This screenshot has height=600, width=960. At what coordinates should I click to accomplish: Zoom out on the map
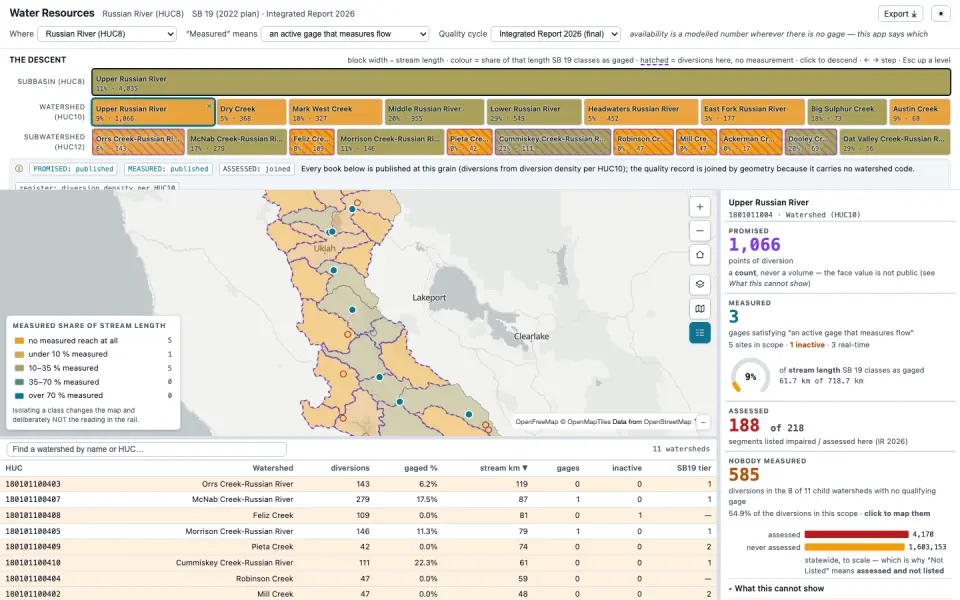coord(699,231)
